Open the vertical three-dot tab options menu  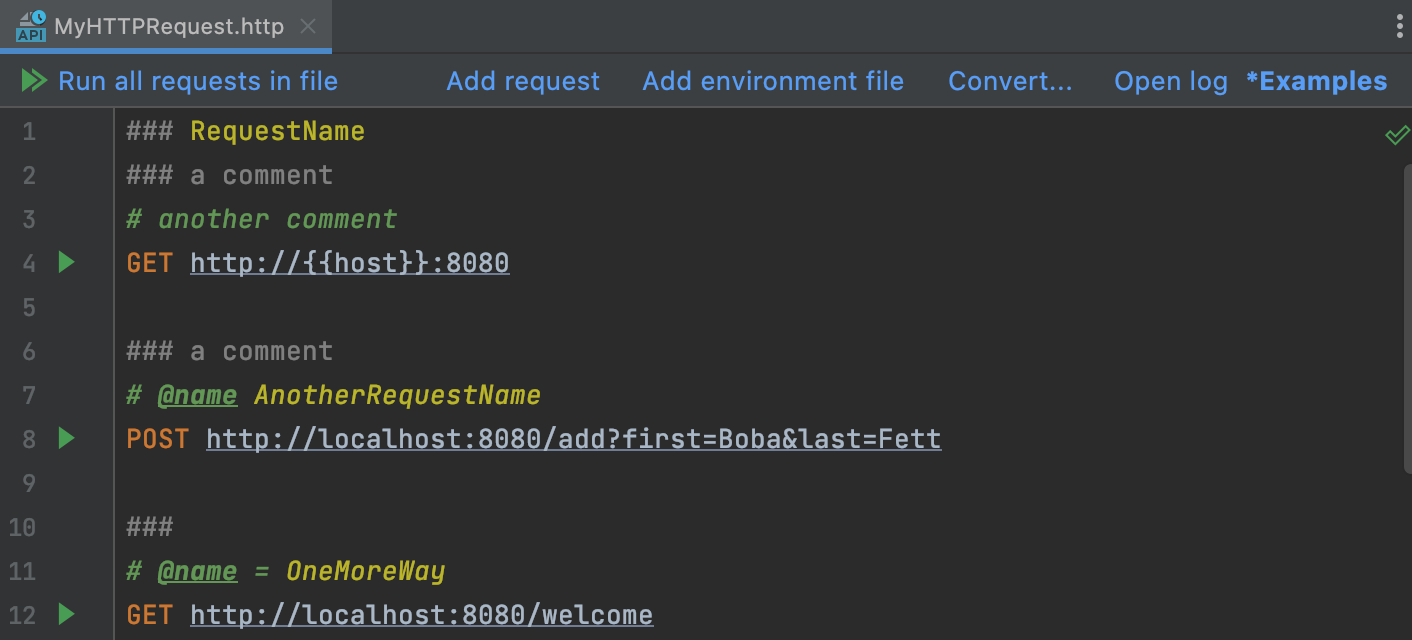pos(1399,27)
